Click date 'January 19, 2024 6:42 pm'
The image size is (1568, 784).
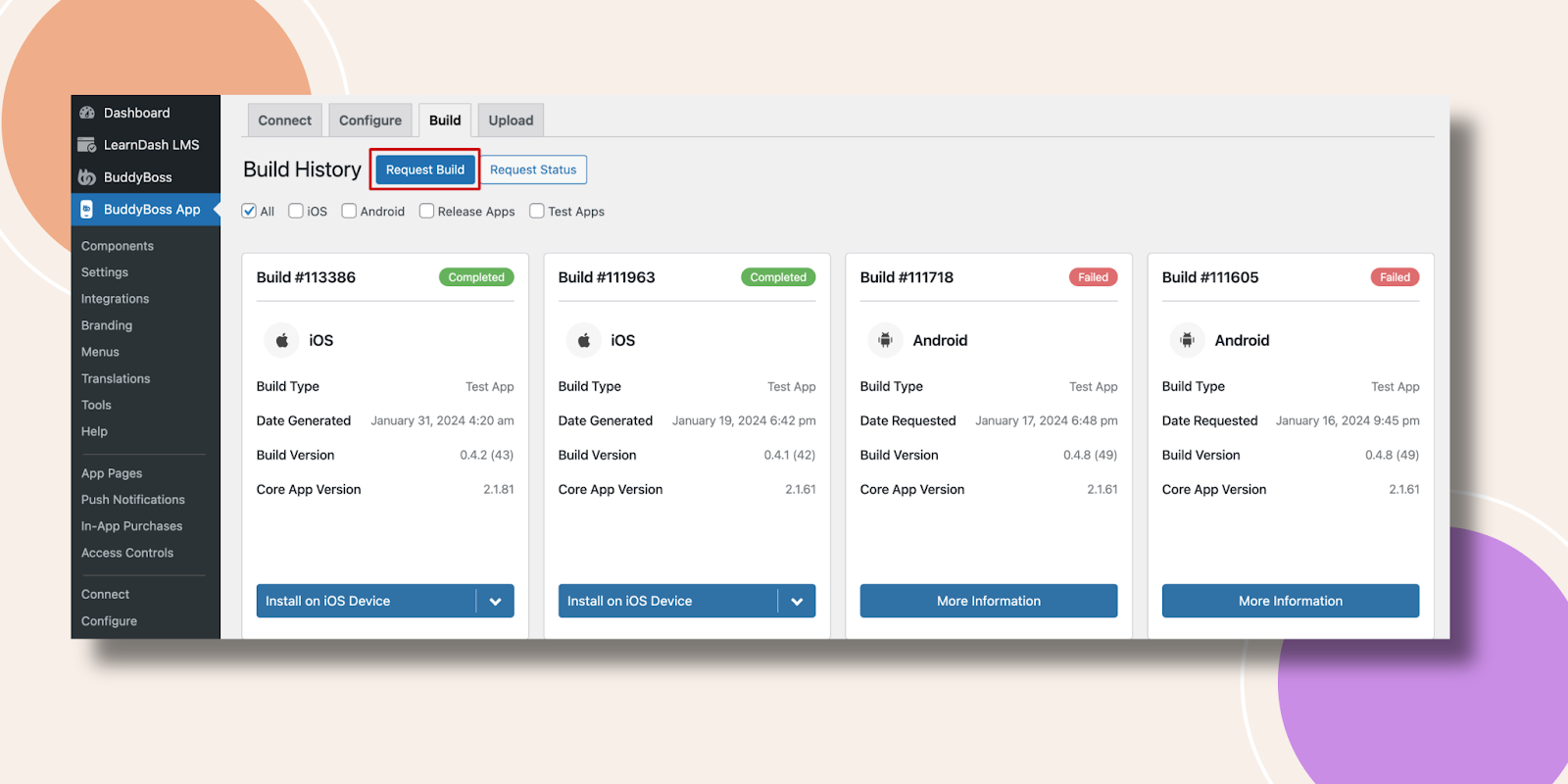(x=744, y=420)
